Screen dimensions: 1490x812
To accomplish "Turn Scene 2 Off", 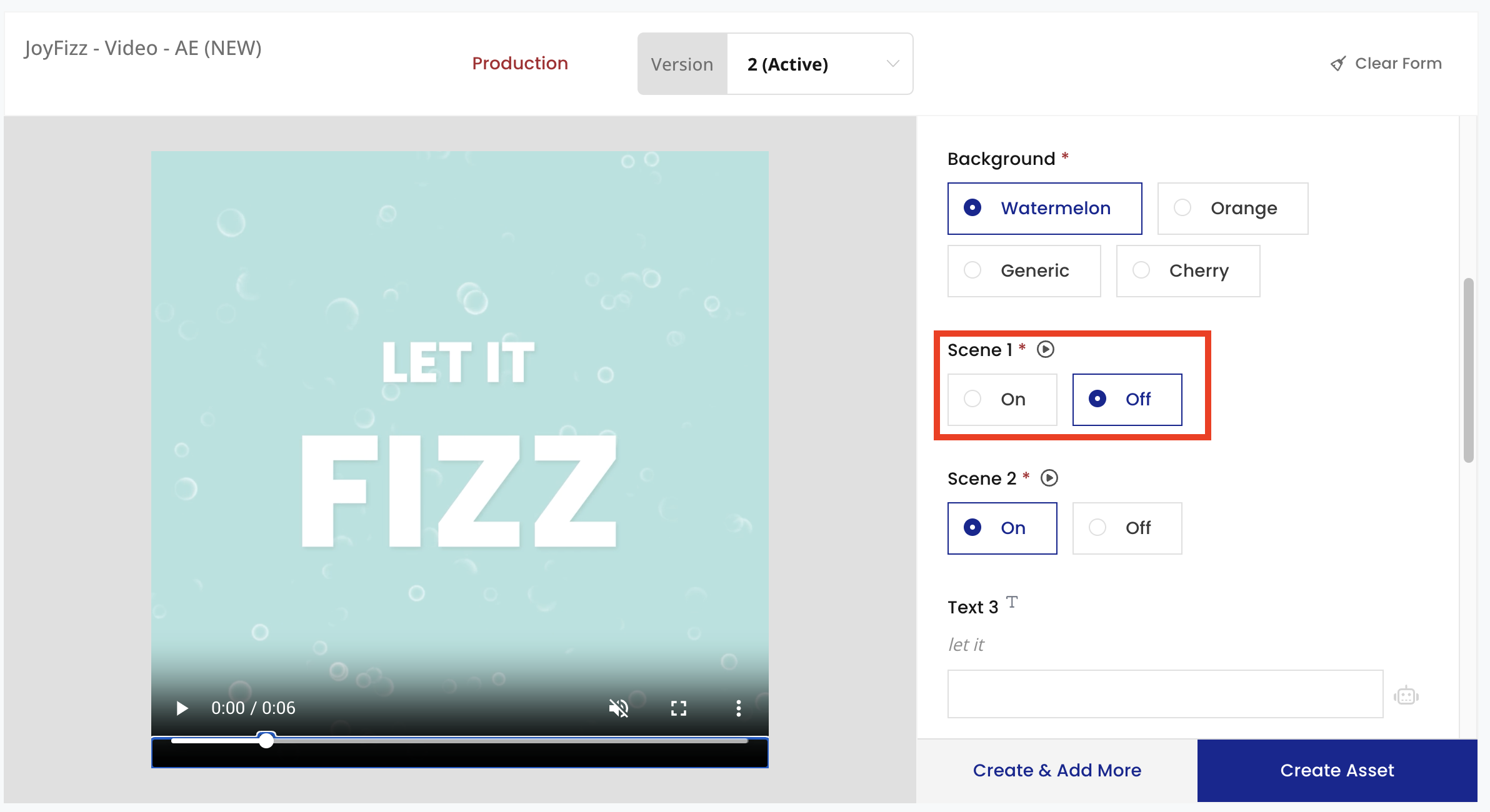I will pyautogui.click(x=1127, y=528).
